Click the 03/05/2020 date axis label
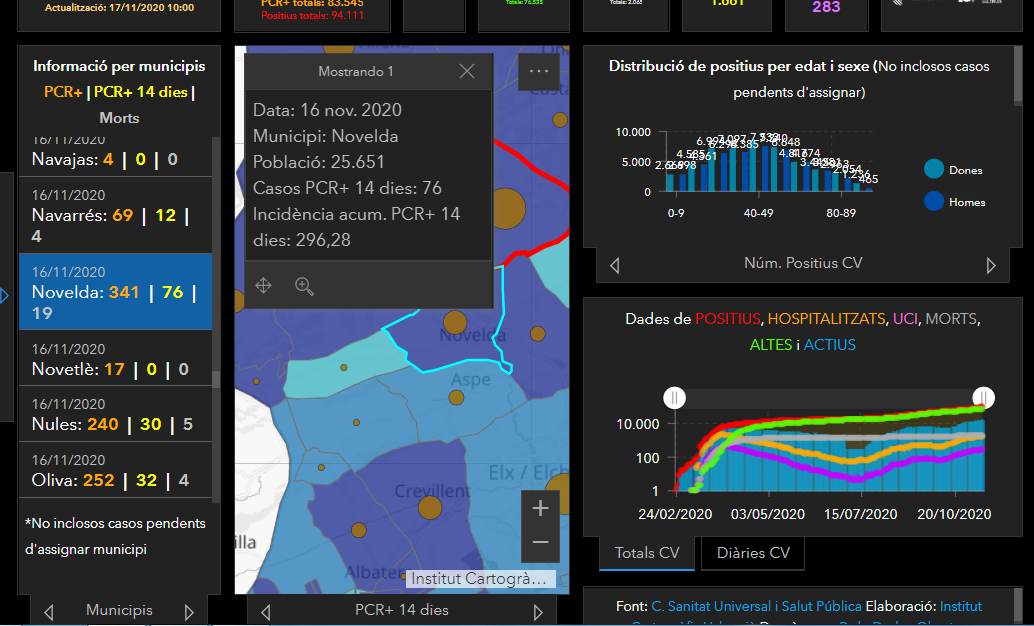 (768, 515)
